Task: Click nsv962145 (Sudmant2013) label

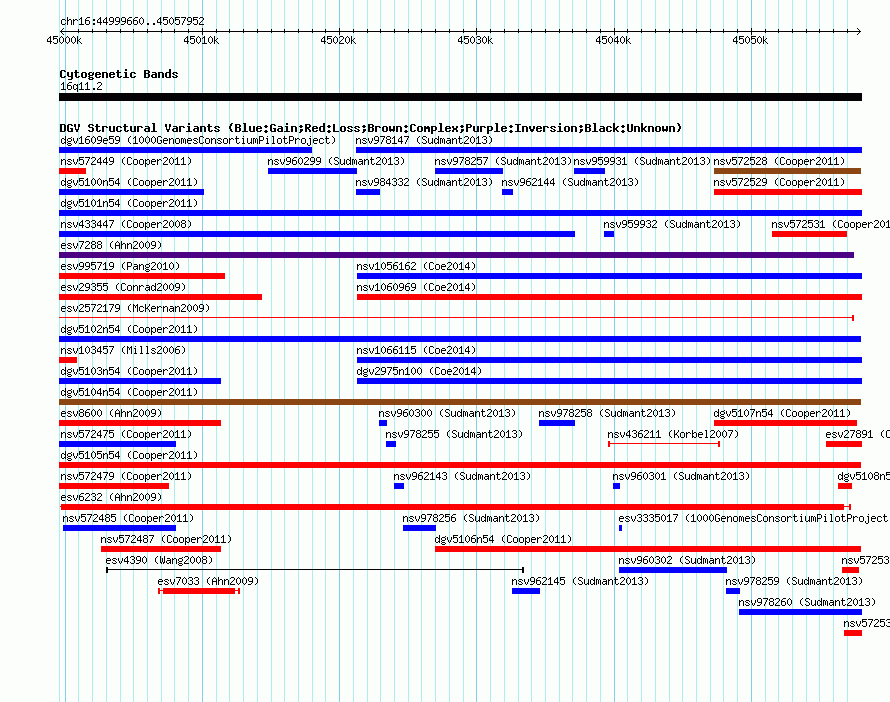Action: pyautogui.click(x=580, y=581)
